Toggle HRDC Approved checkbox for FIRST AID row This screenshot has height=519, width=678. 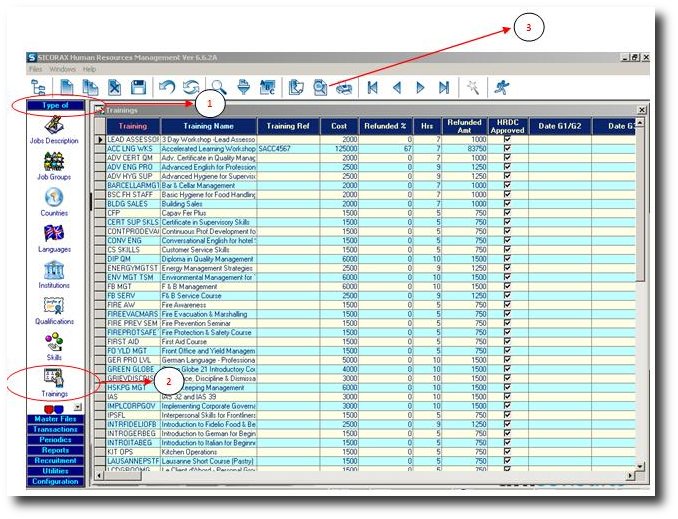(x=508, y=341)
